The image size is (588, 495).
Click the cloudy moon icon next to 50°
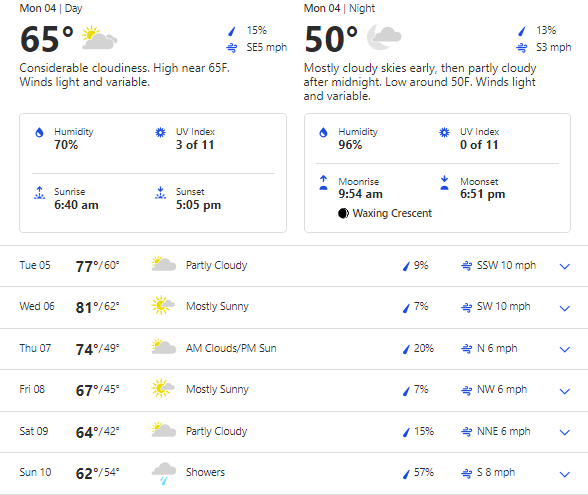(384, 37)
